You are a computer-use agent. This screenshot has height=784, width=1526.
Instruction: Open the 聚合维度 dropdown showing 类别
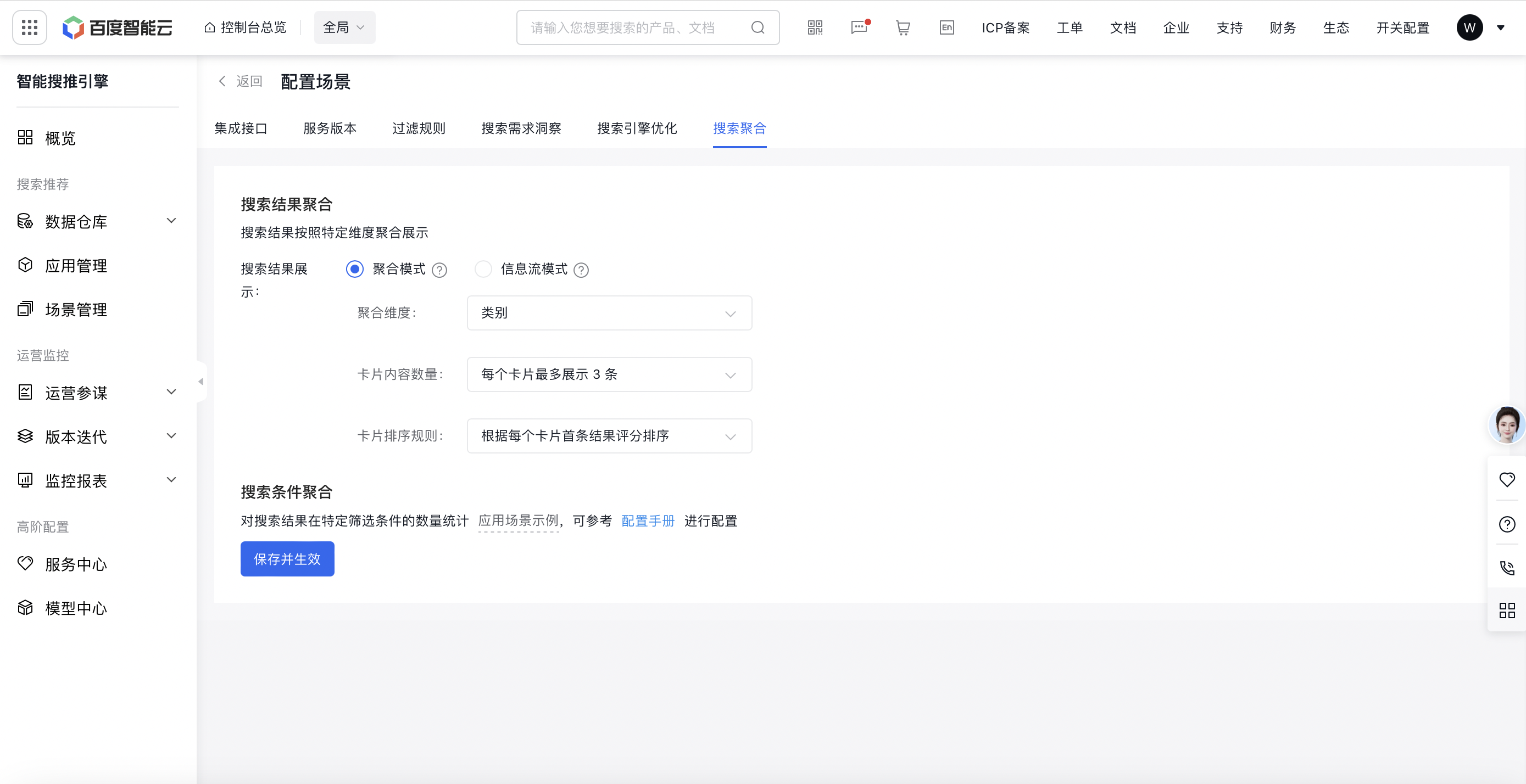click(609, 312)
